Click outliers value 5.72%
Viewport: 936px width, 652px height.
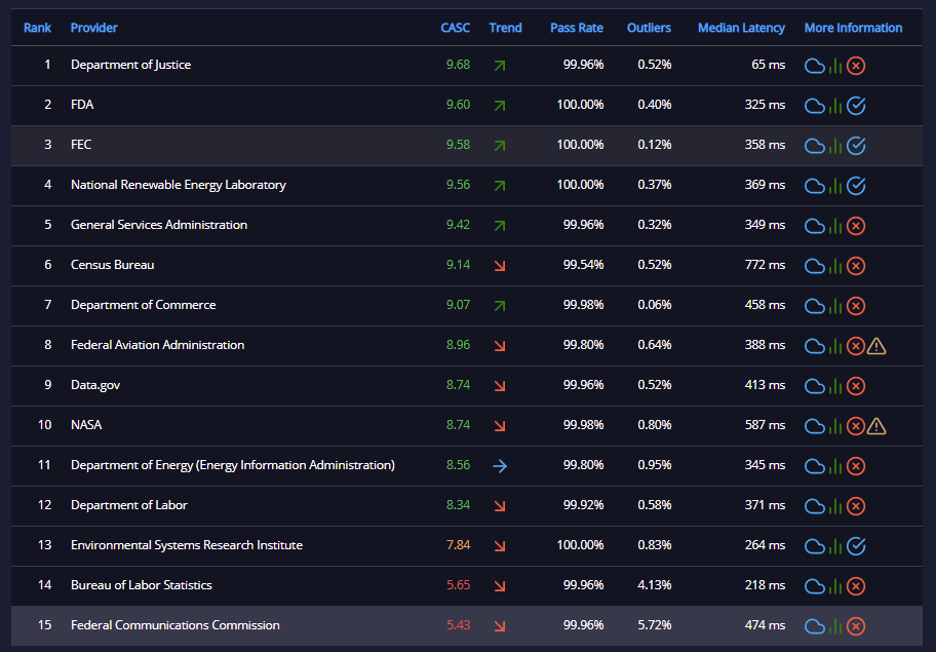pyautogui.click(x=654, y=625)
